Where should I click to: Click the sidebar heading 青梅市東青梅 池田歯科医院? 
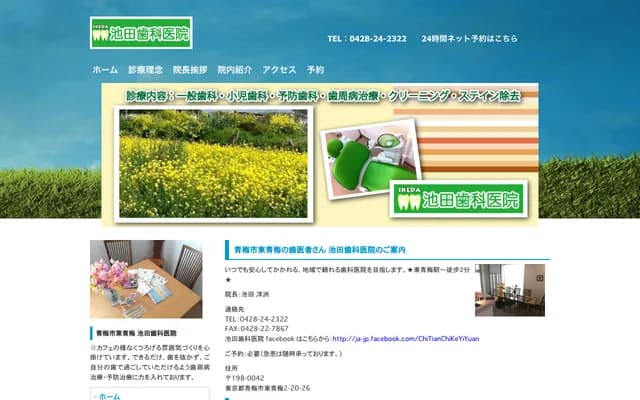(x=136, y=333)
